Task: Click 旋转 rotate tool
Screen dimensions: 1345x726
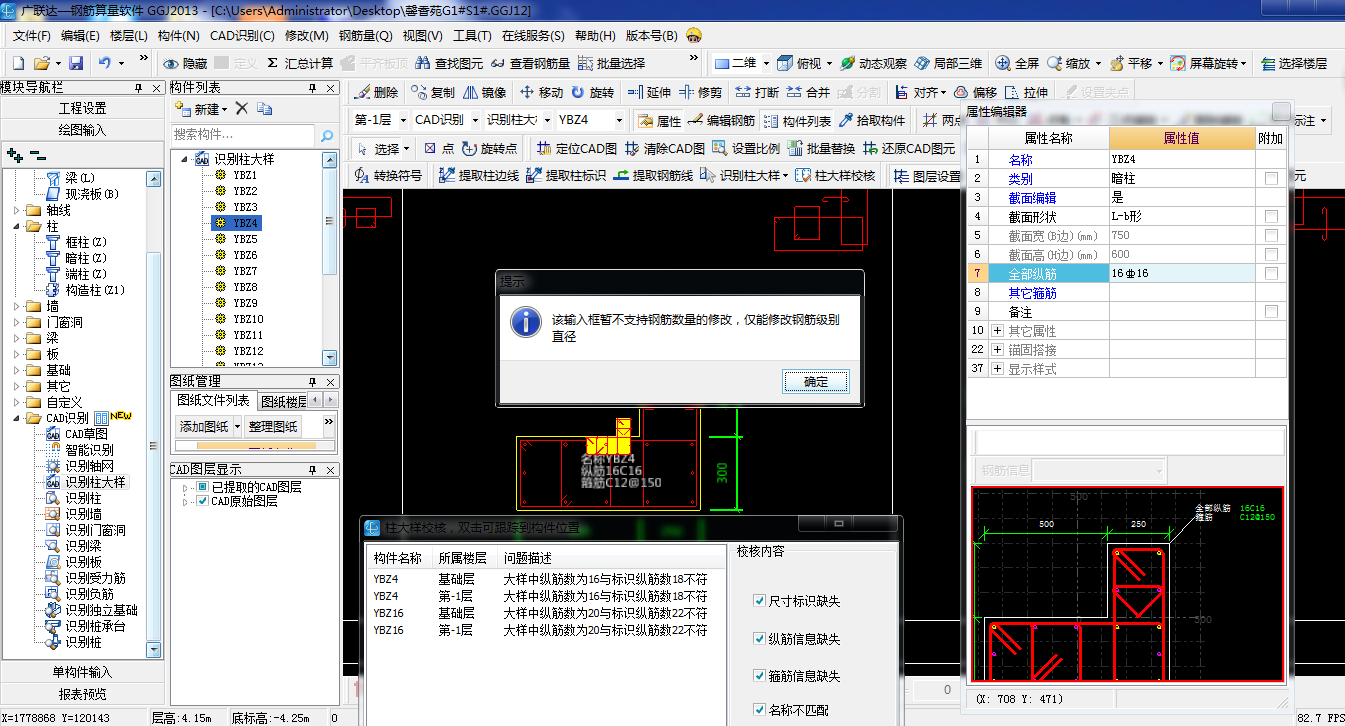Action: pos(593,92)
